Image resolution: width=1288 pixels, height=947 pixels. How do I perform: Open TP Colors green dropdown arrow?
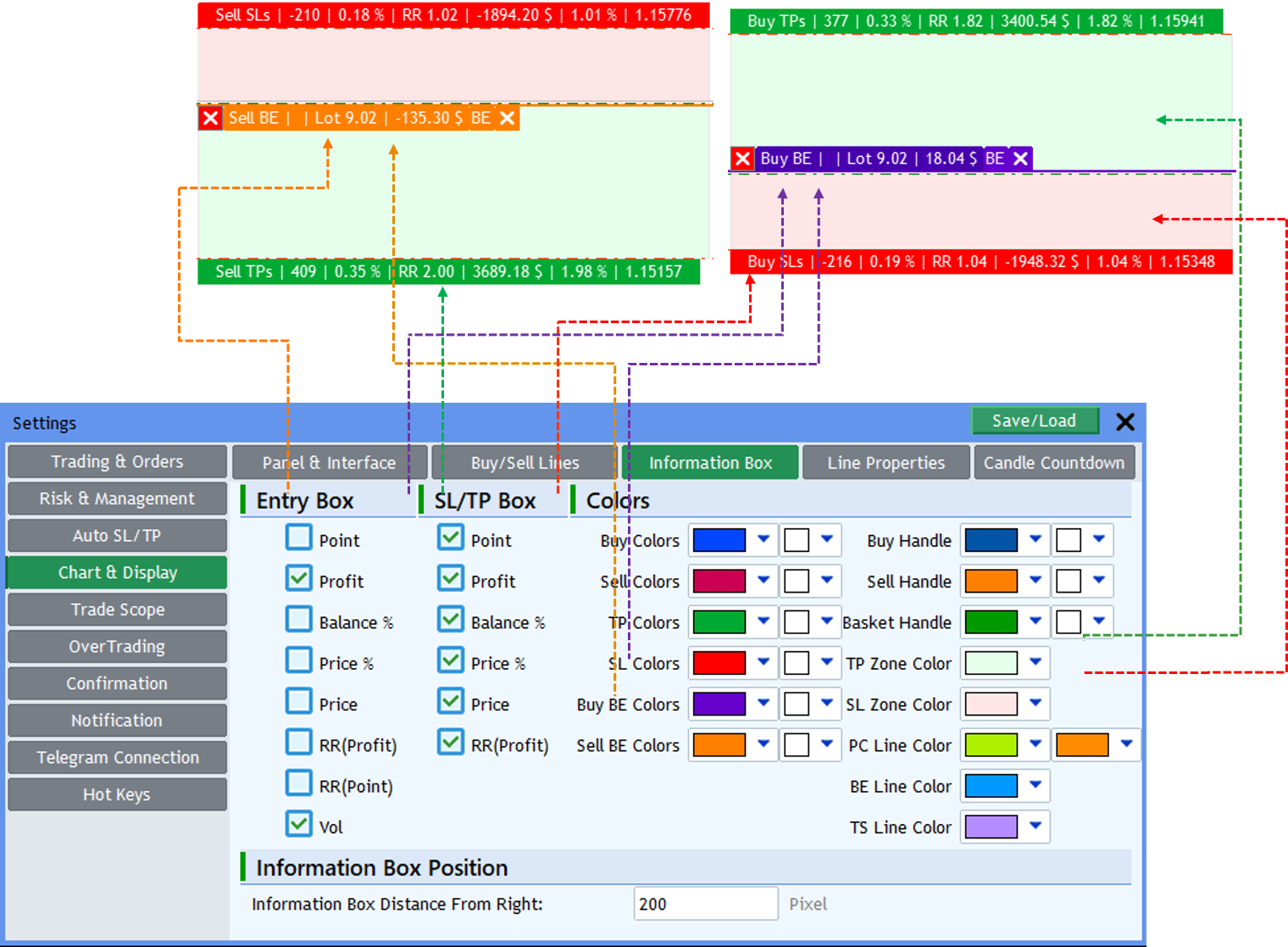763,621
